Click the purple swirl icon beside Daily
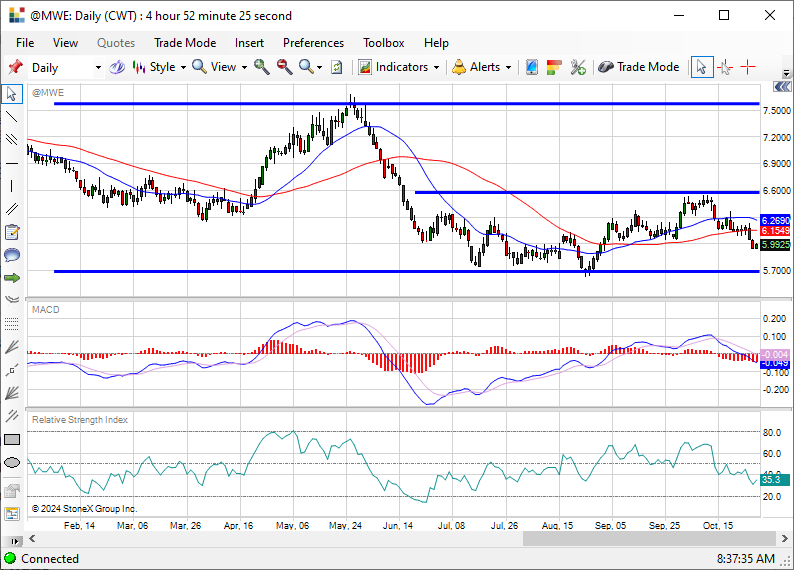 coord(117,67)
